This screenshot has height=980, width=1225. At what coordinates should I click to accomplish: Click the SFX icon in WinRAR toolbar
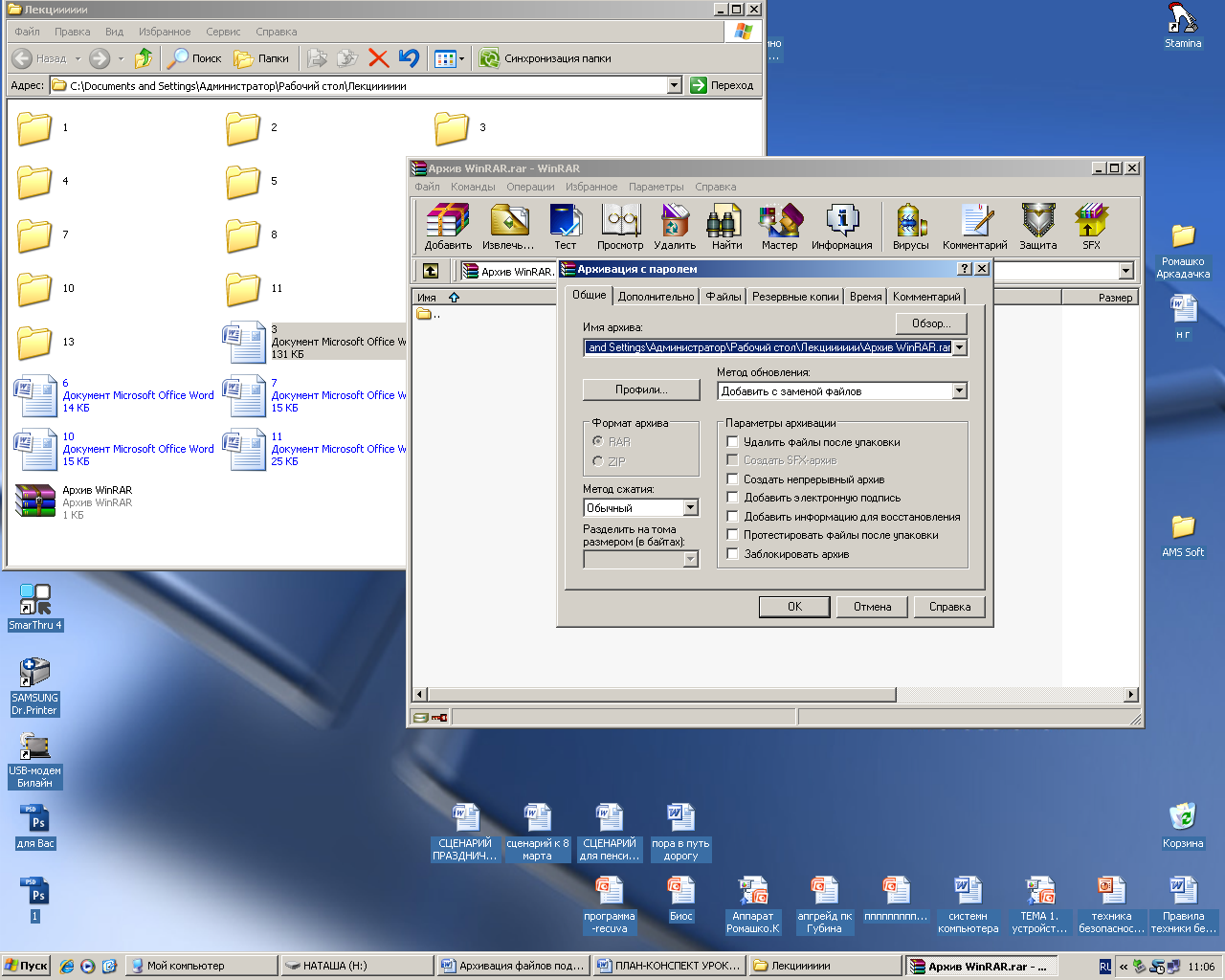(1091, 227)
